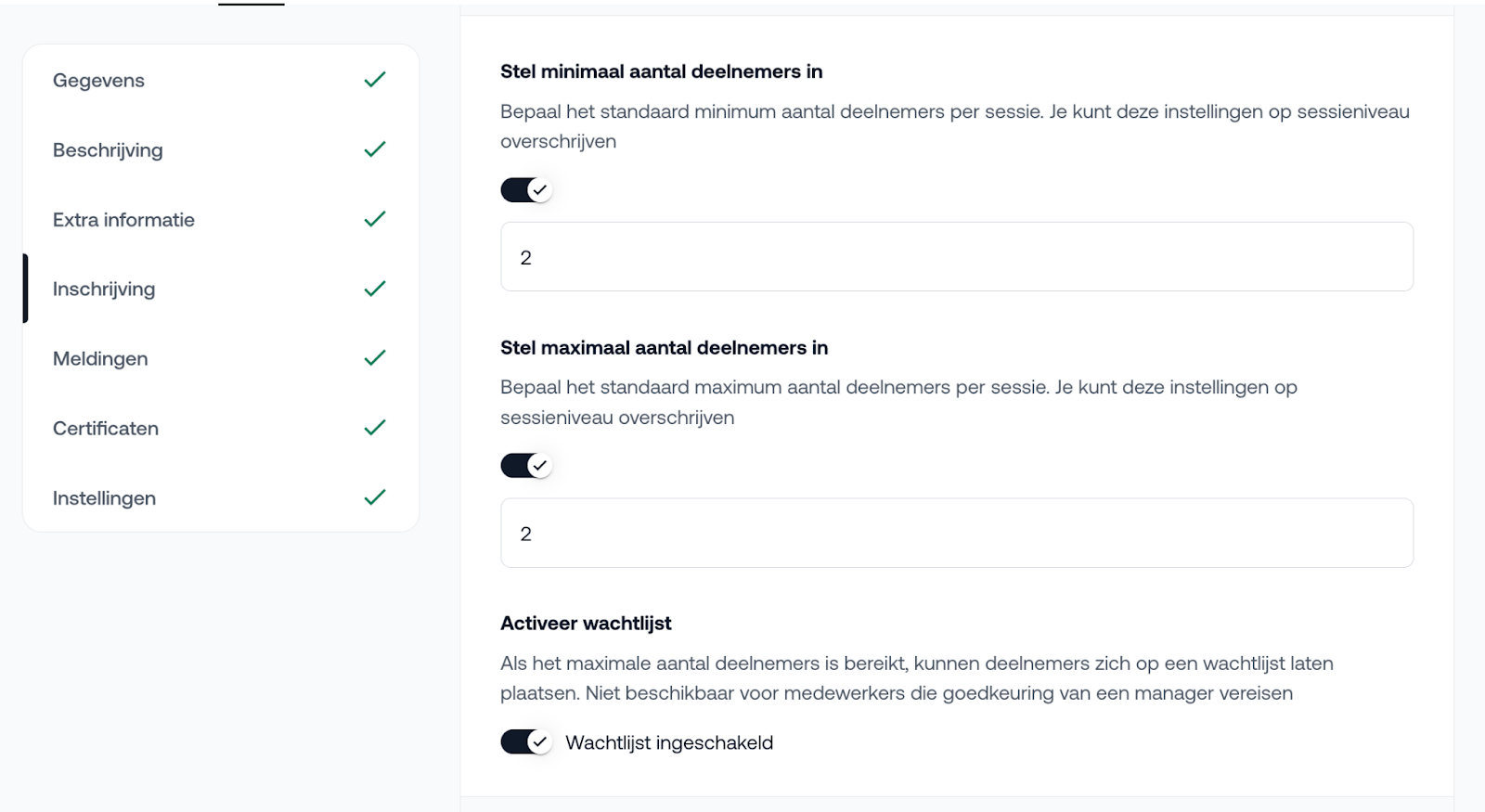
Task: Click the green checkmark next to Inschrijving
Action: point(375,289)
